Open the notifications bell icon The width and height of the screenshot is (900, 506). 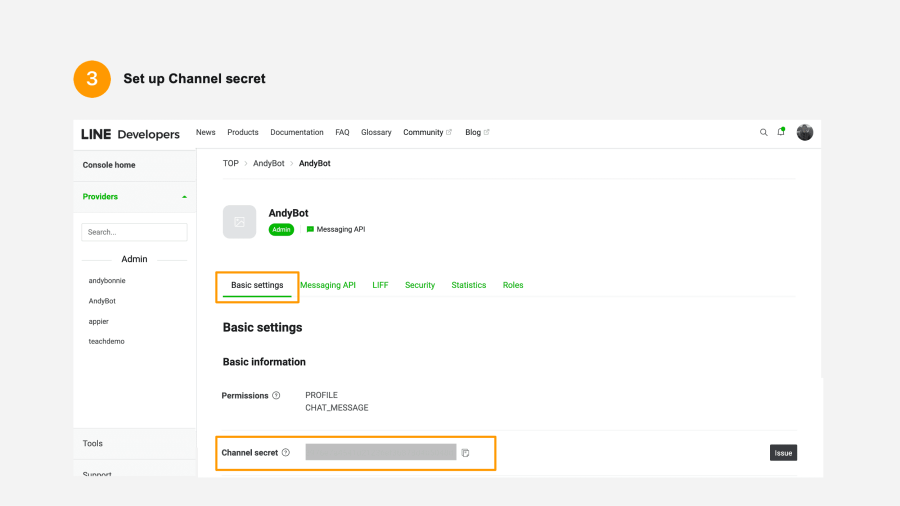[781, 132]
